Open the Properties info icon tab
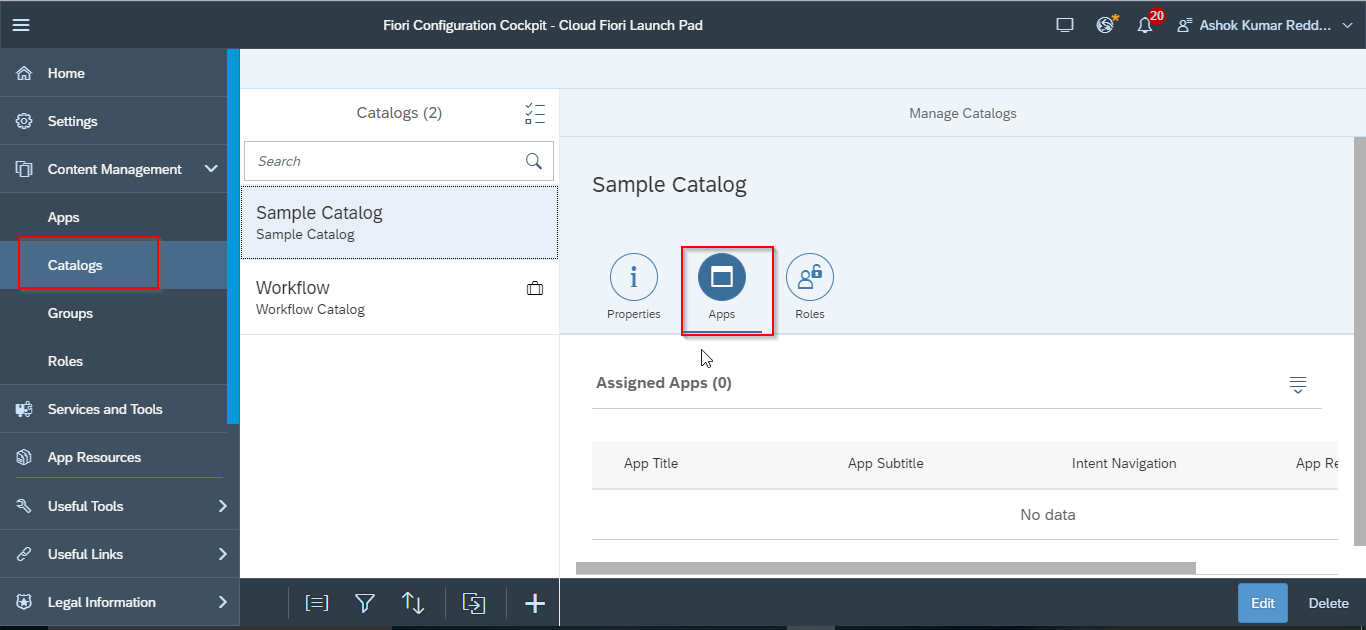 tap(633, 278)
